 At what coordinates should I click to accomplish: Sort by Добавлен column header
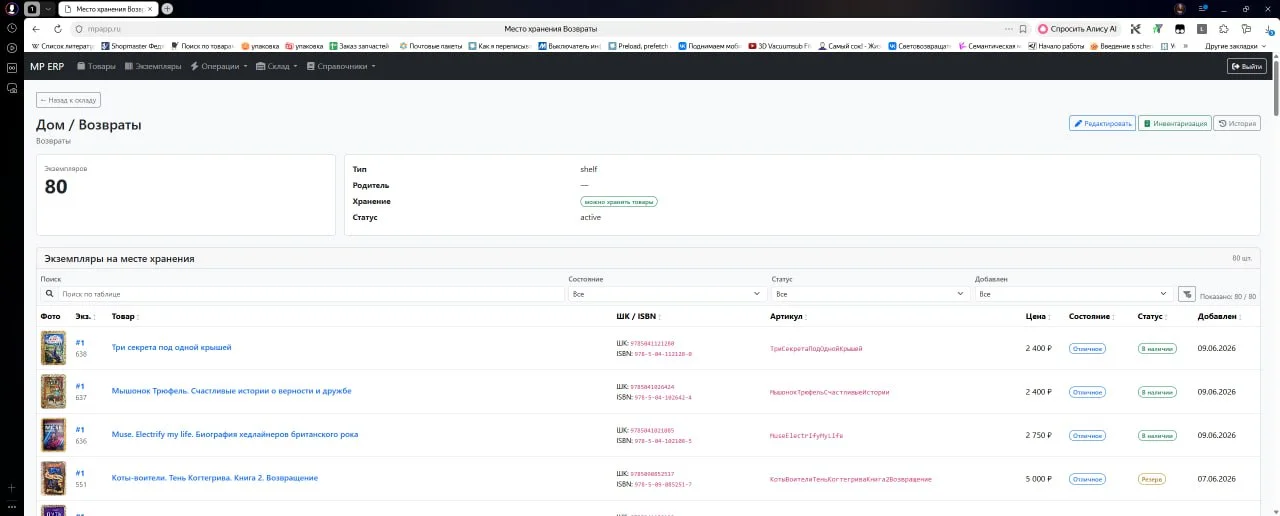pyautogui.click(x=1219, y=316)
